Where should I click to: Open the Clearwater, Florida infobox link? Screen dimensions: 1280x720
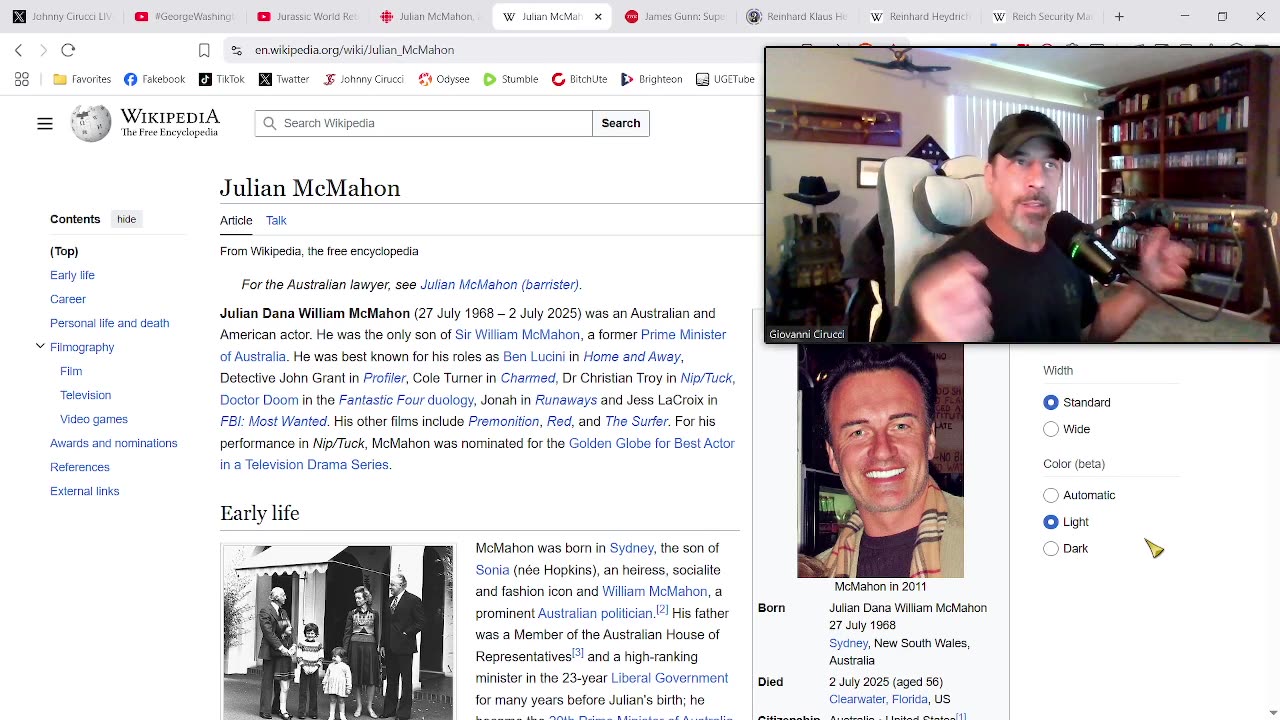[x=878, y=699]
